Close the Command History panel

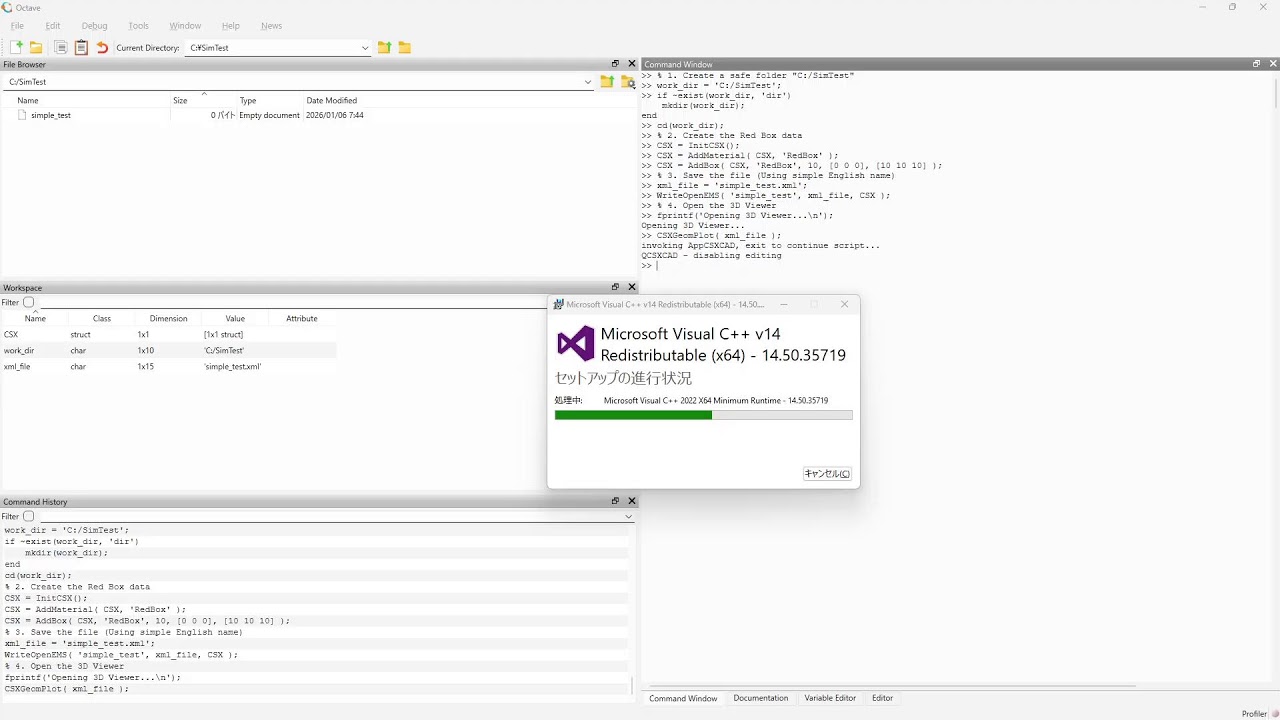(632, 501)
